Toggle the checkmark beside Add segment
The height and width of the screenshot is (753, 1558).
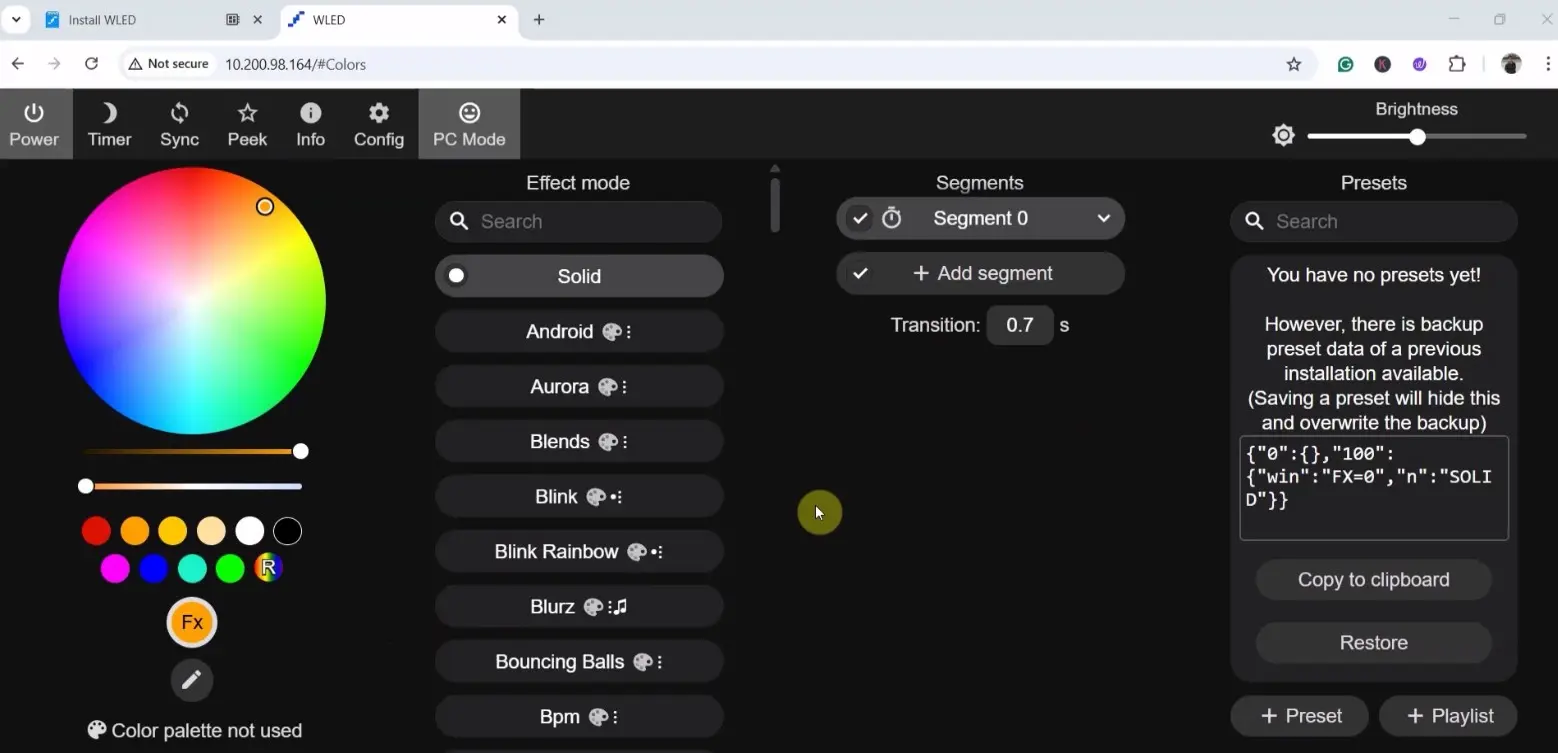859,273
